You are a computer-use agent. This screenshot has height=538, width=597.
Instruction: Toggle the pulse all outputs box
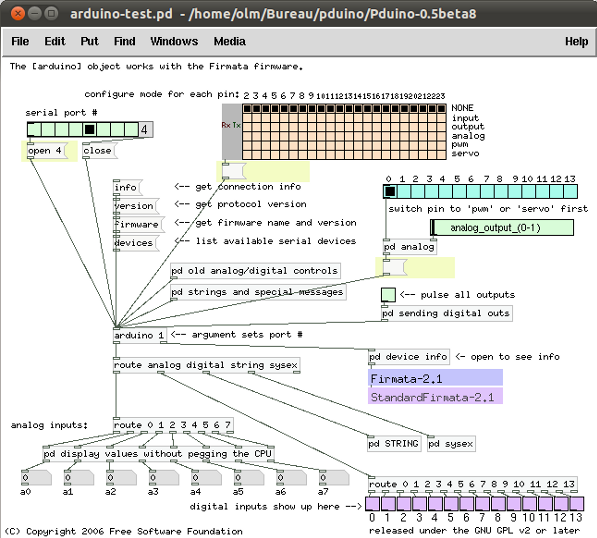[388, 295]
